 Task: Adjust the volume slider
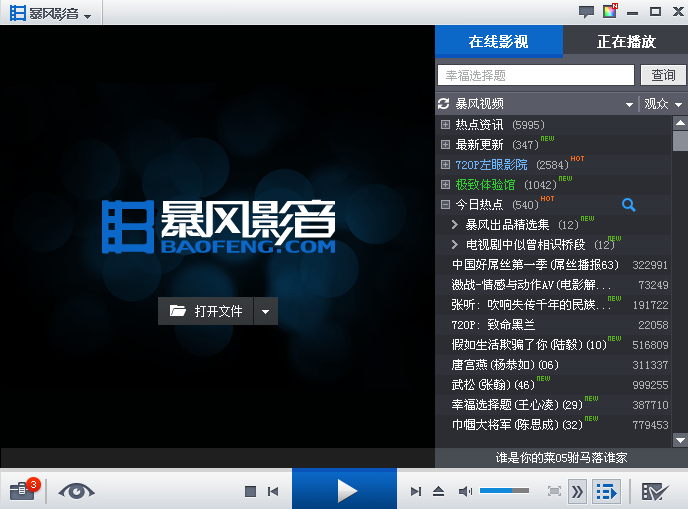(504, 491)
